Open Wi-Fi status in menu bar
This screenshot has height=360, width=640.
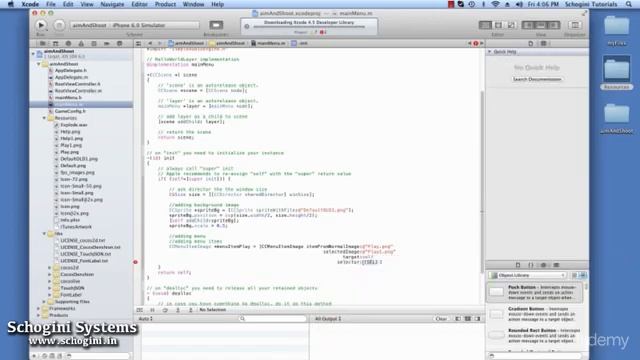[x=495, y=4]
